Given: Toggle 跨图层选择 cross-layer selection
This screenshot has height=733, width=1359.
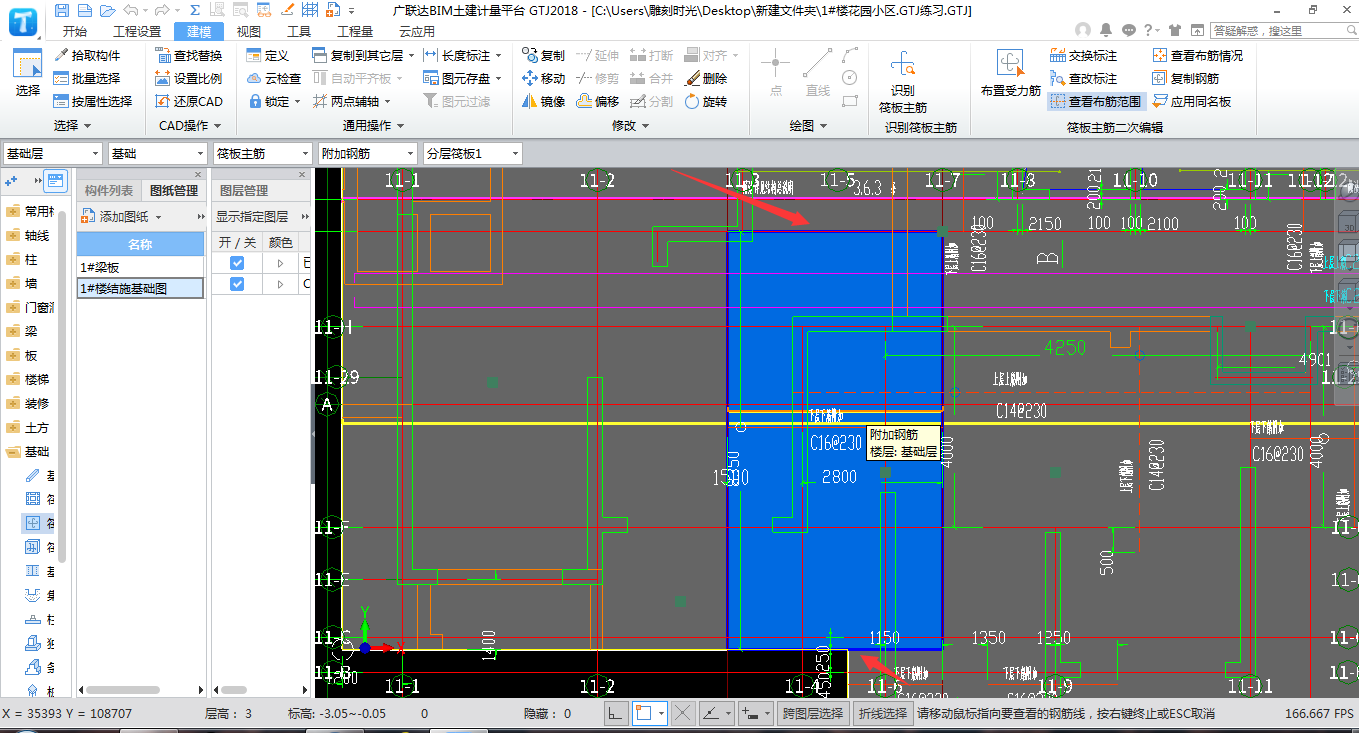Looking at the screenshot, I should click(x=812, y=713).
